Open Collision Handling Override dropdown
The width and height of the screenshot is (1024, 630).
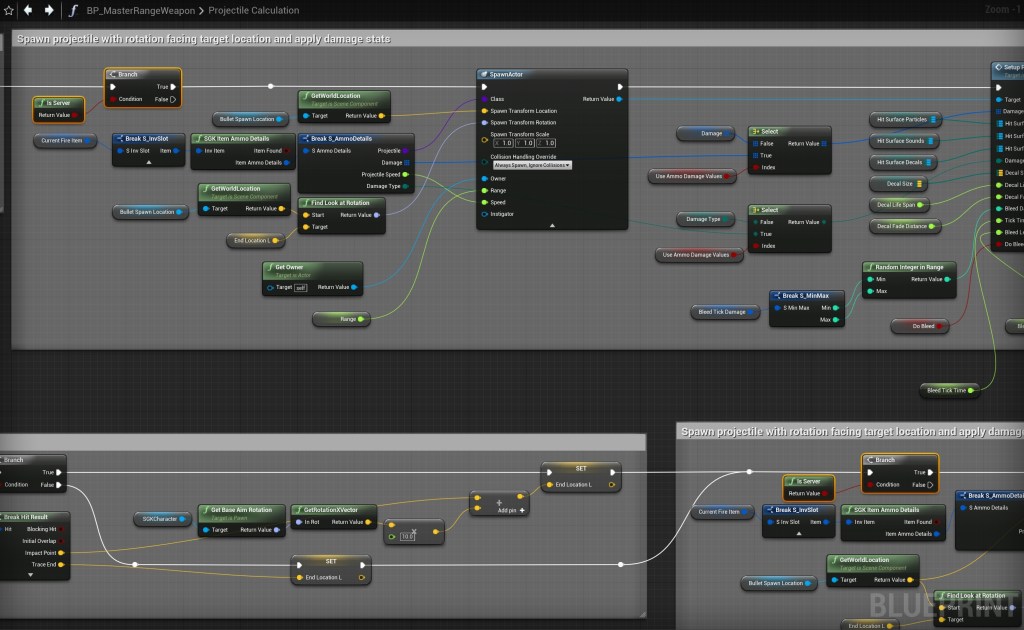pos(531,164)
